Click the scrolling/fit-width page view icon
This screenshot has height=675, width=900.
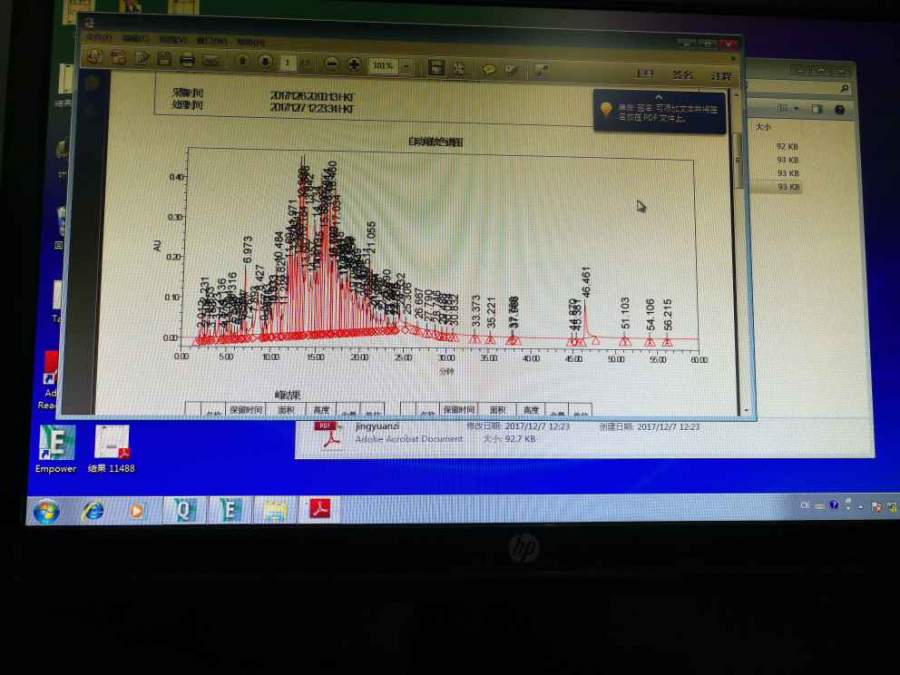click(436, 67)
